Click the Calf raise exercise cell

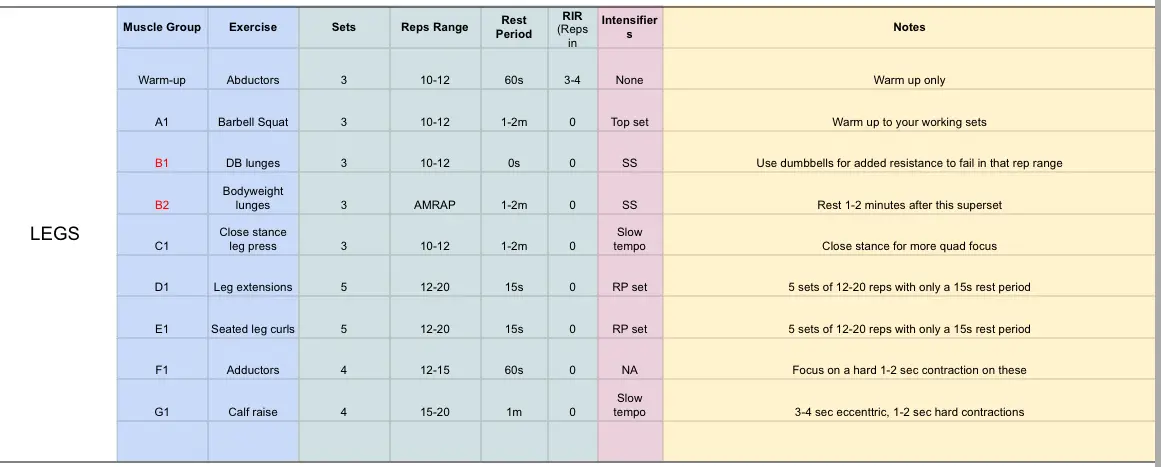[253, 412]
